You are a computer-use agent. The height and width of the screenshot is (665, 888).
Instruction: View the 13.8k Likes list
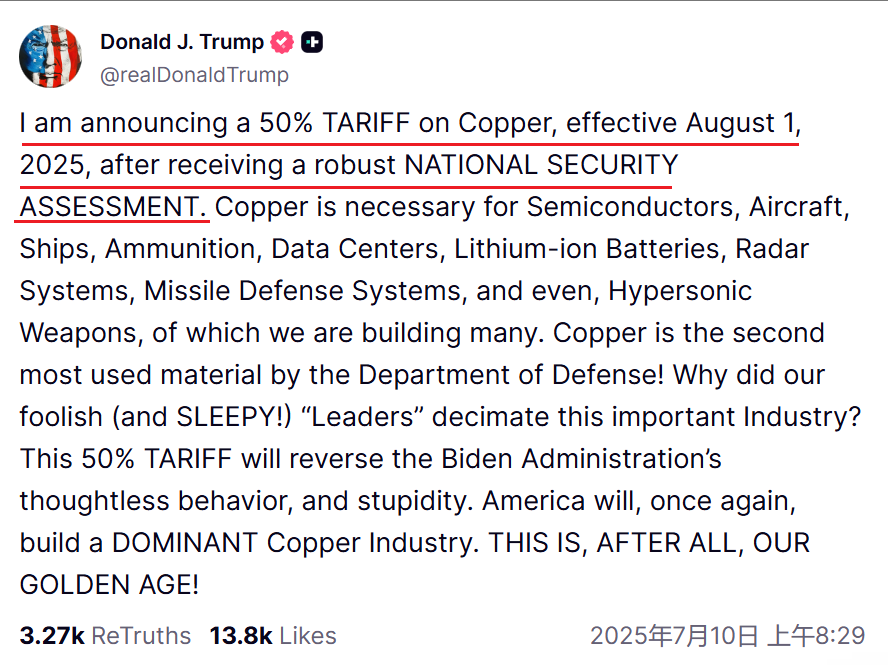tap(273, 636)
